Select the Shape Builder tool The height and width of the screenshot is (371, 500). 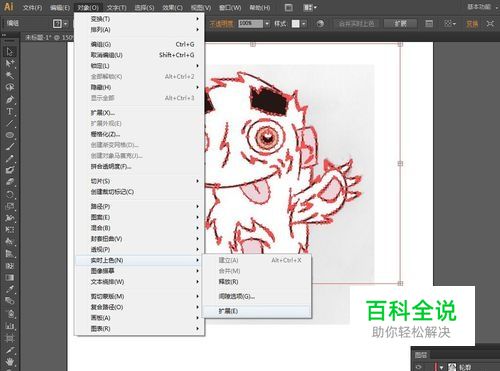[x=10, y=242]
